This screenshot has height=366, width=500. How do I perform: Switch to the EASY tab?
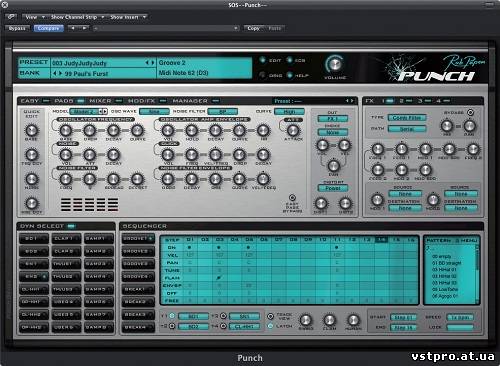35,101
